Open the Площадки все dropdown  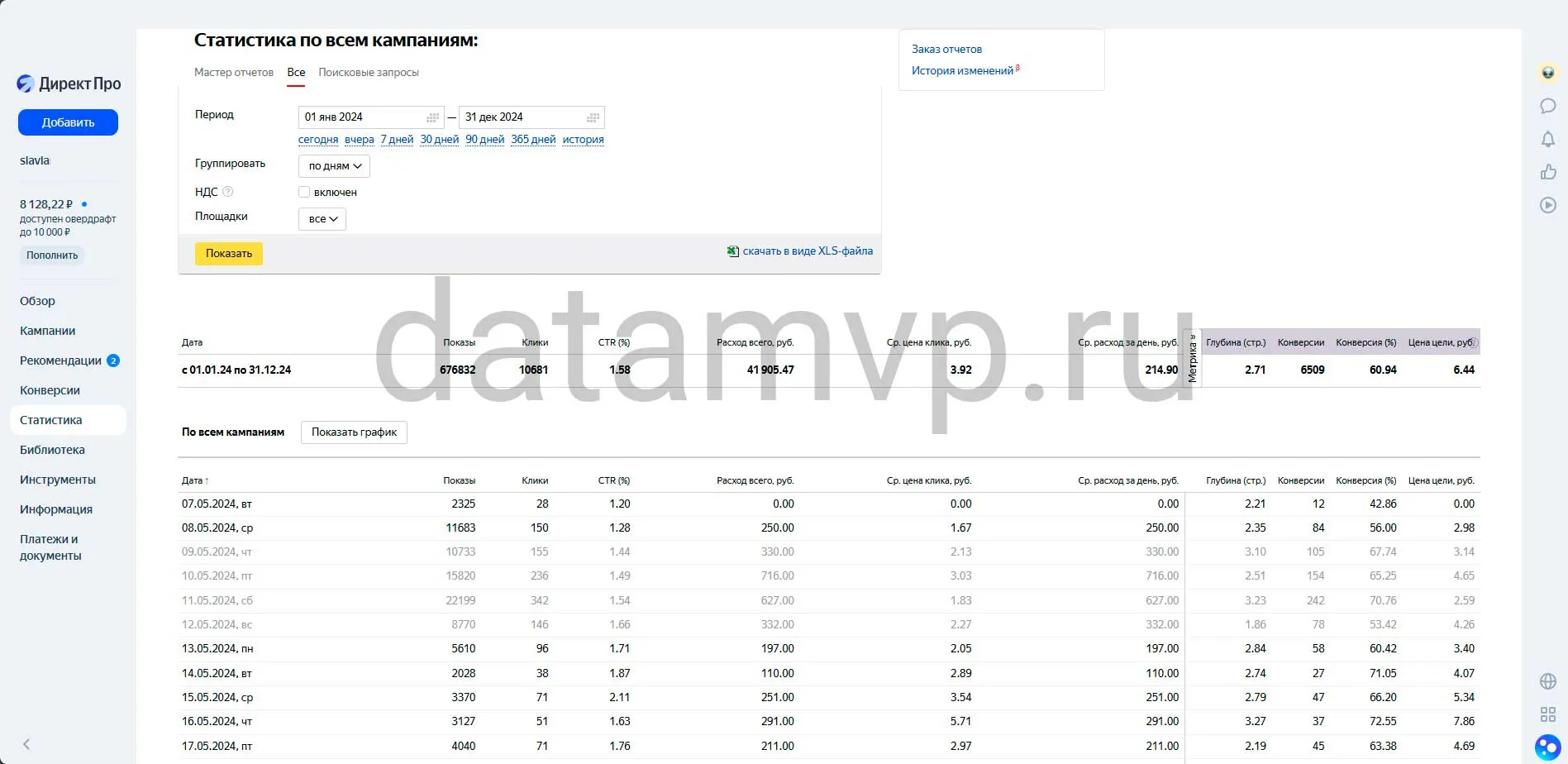322,219
